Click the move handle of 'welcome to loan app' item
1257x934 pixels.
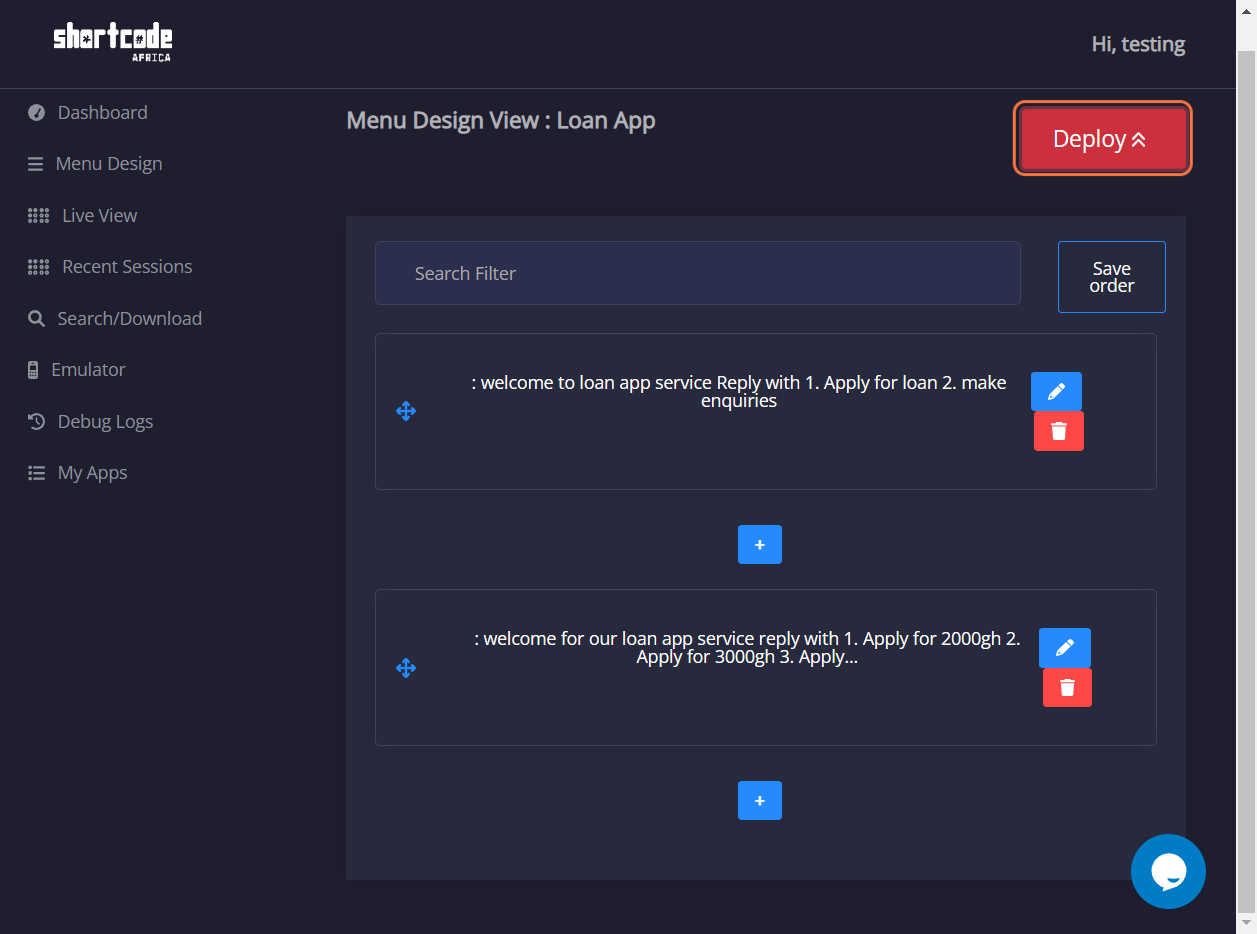tap(406, 411)
